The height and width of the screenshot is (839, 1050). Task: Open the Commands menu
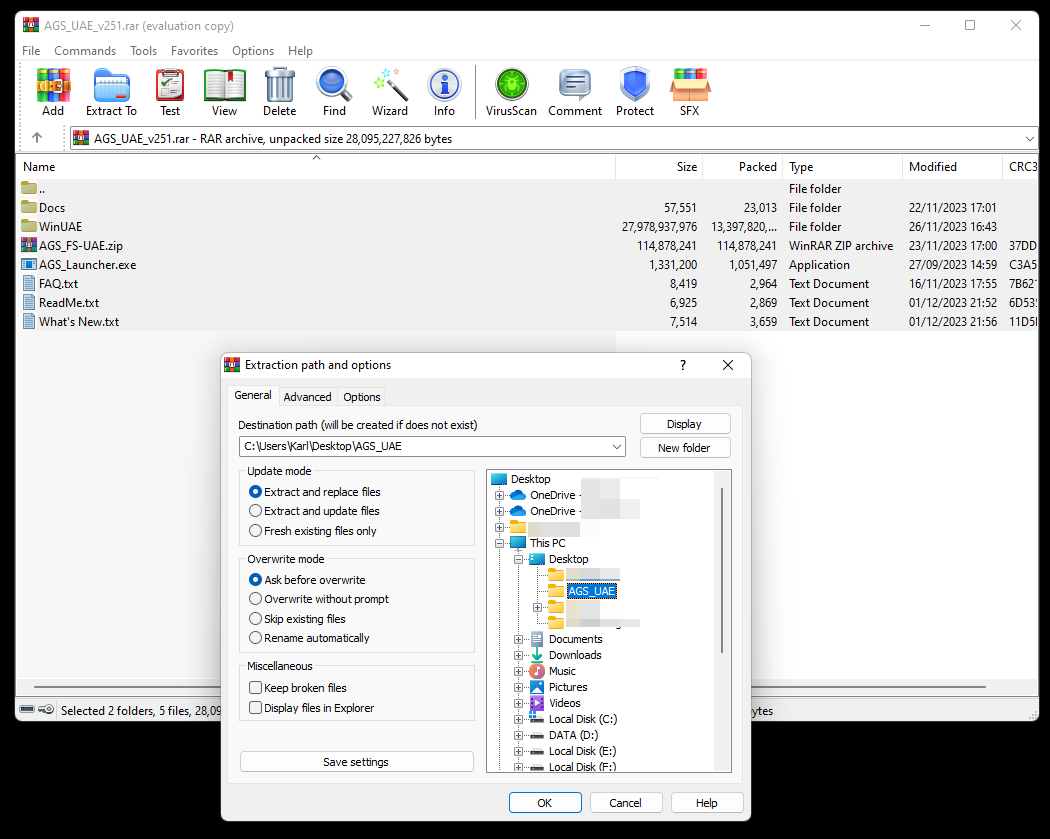click(x=85, y=51)
